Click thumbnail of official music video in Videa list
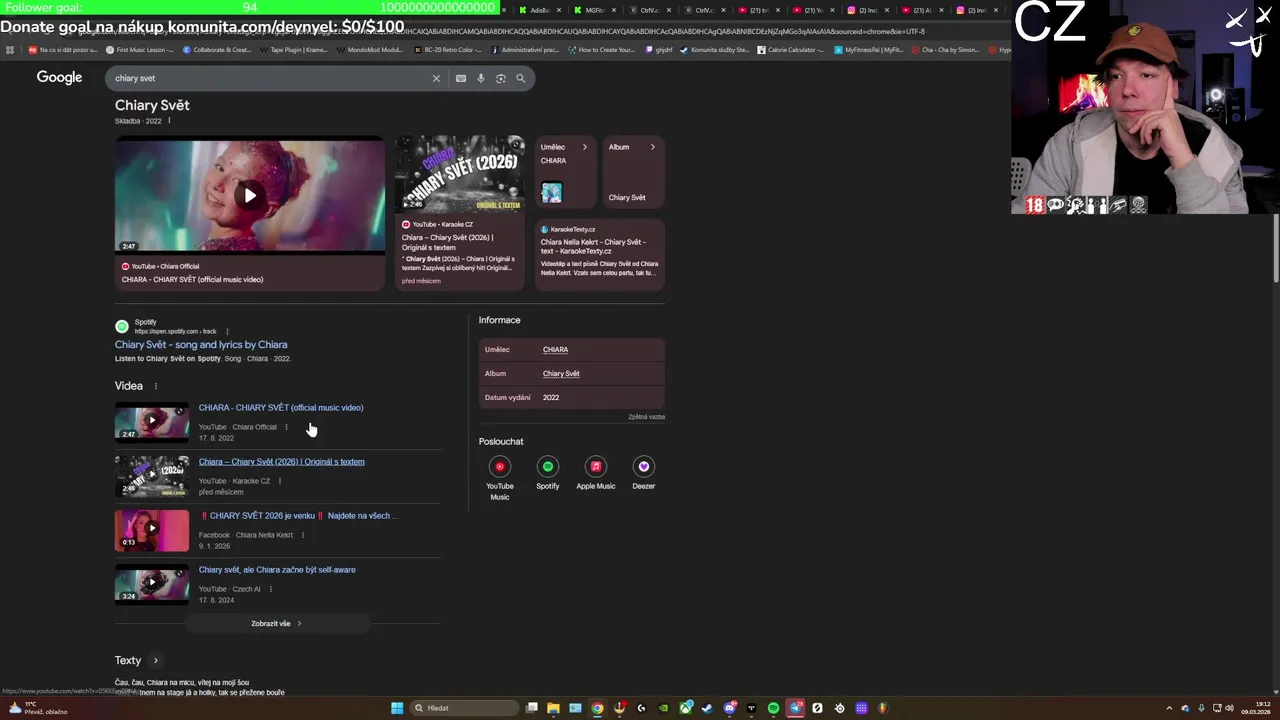Viewport: 1280px width, 720px height. 152,421
